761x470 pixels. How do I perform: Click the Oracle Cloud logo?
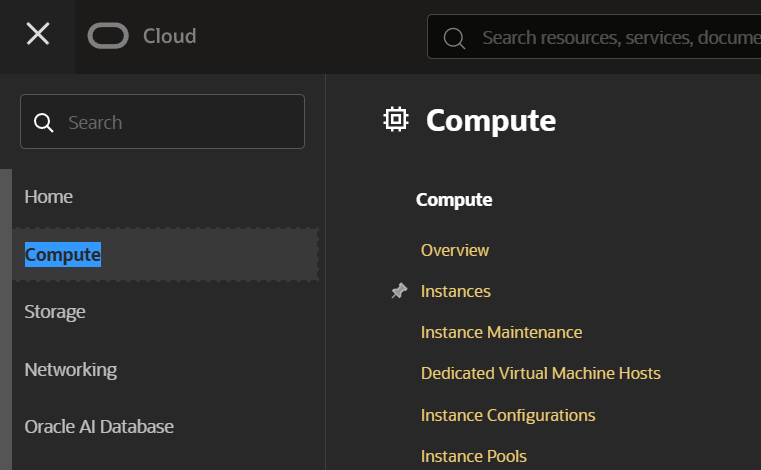coord(108,36)
